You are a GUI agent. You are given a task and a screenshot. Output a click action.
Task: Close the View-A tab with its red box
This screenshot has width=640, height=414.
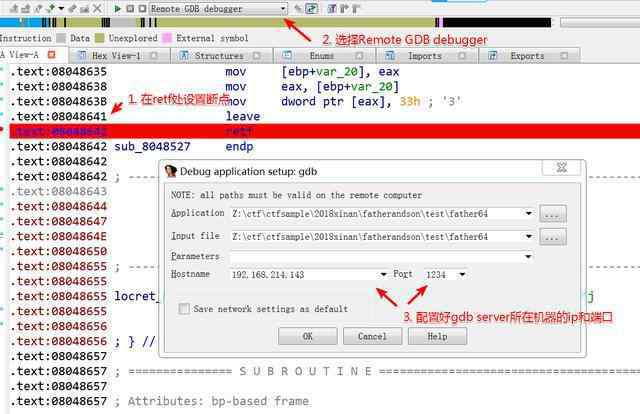51,54
